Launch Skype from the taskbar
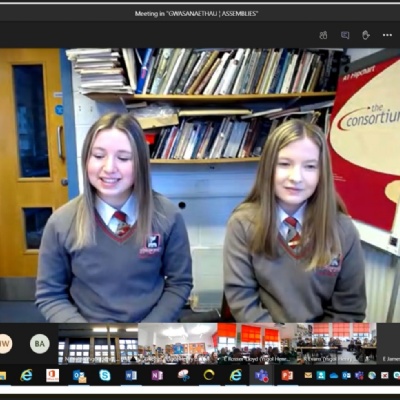The height and width of the screenshot is (400, 400). [105, 376]
